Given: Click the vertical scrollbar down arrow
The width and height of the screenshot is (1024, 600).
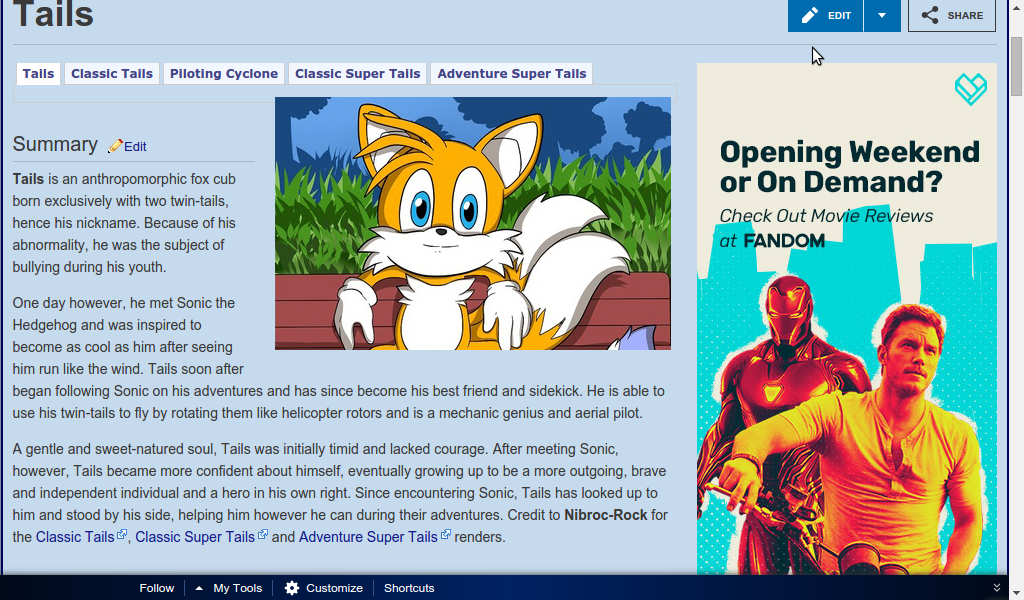Looking at the screenshot, I should click(x=1016, y=592).
